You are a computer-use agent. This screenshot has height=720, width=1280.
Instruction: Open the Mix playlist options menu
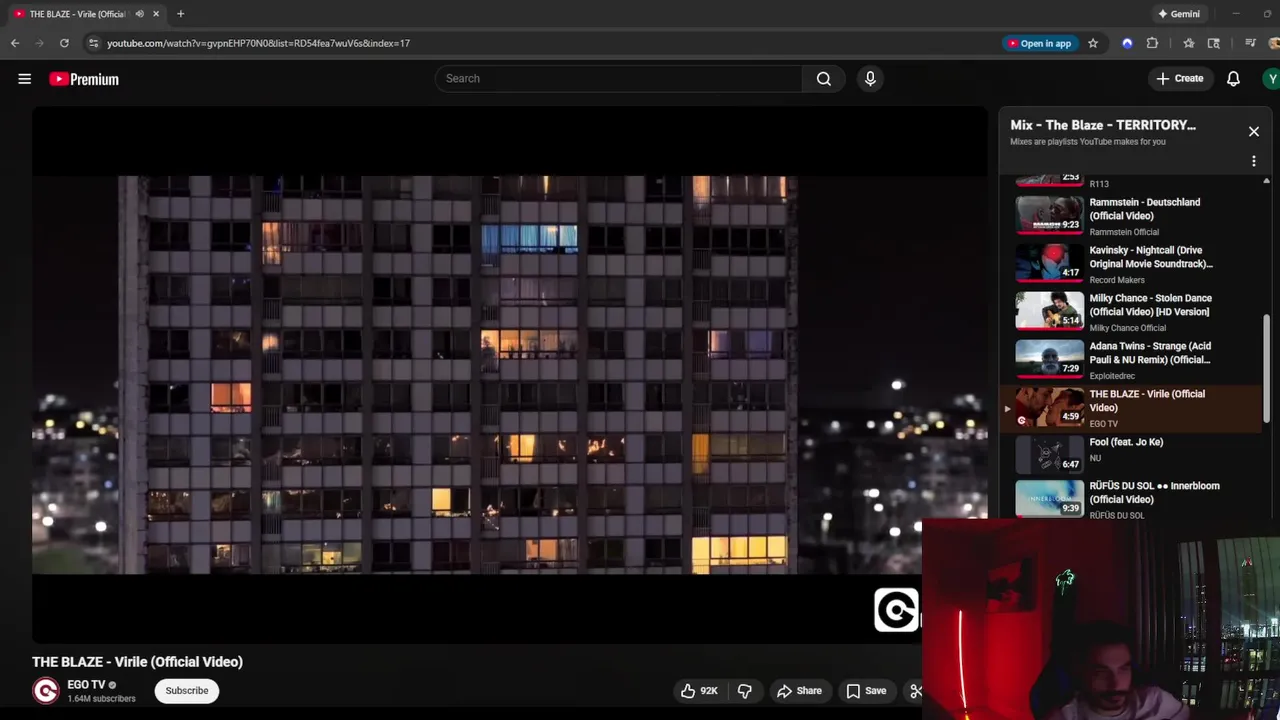[1254, 161]
